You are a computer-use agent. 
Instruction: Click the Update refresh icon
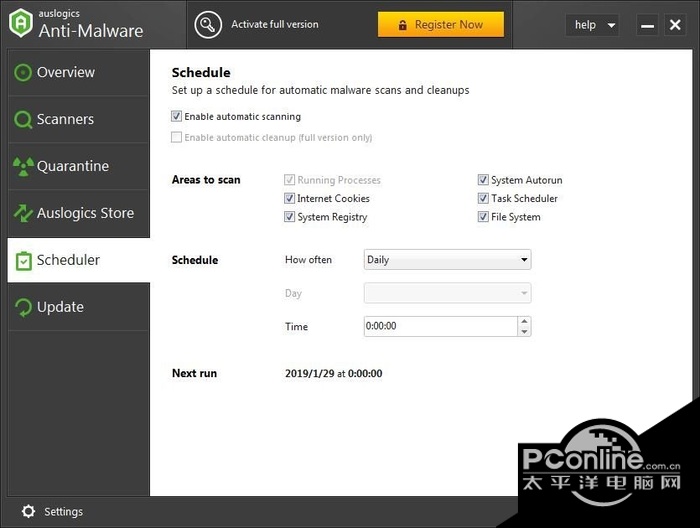(x=22, y=307)
